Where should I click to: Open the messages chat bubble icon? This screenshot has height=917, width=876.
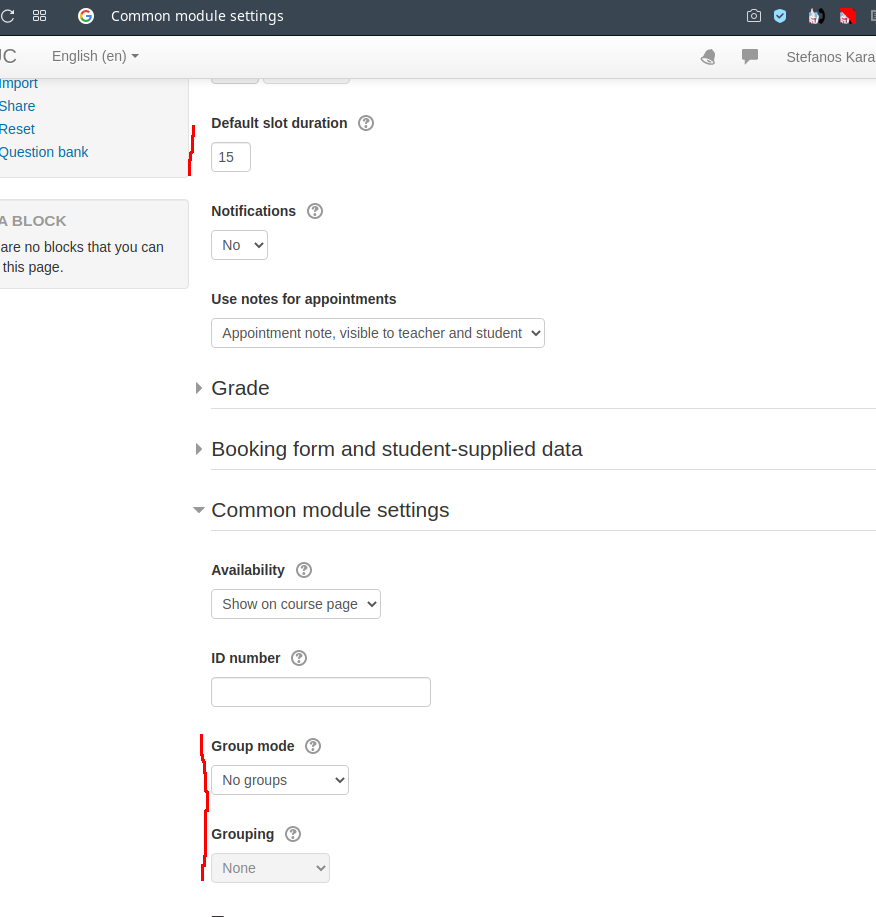[750, 57]
